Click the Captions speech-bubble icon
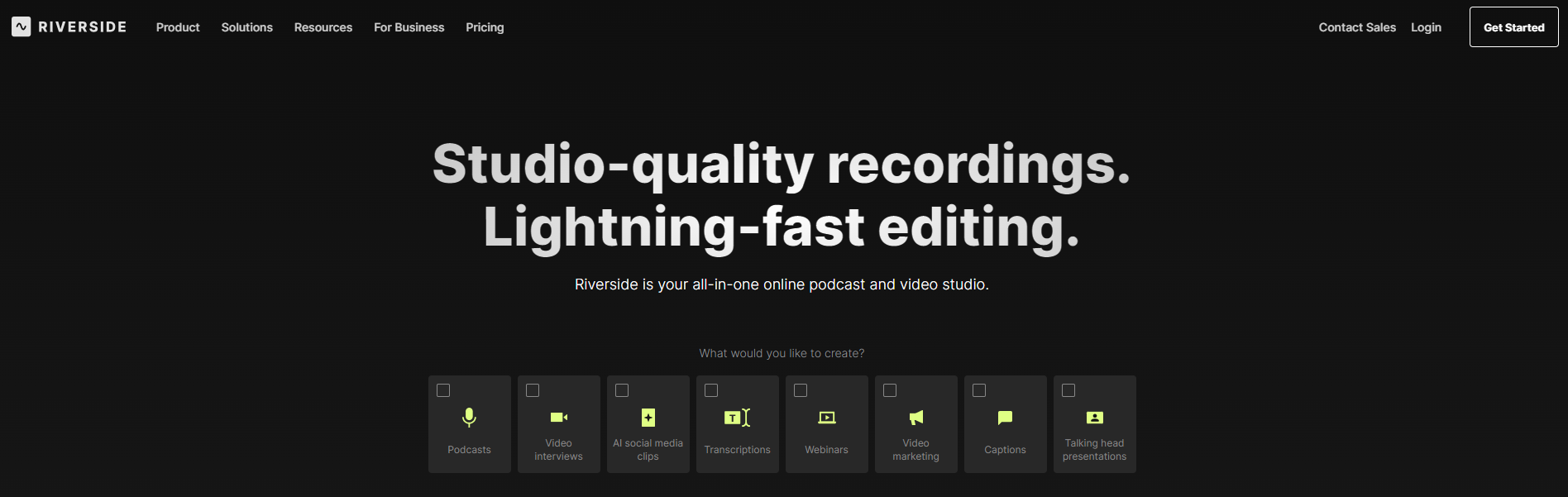 [1006, 418]
